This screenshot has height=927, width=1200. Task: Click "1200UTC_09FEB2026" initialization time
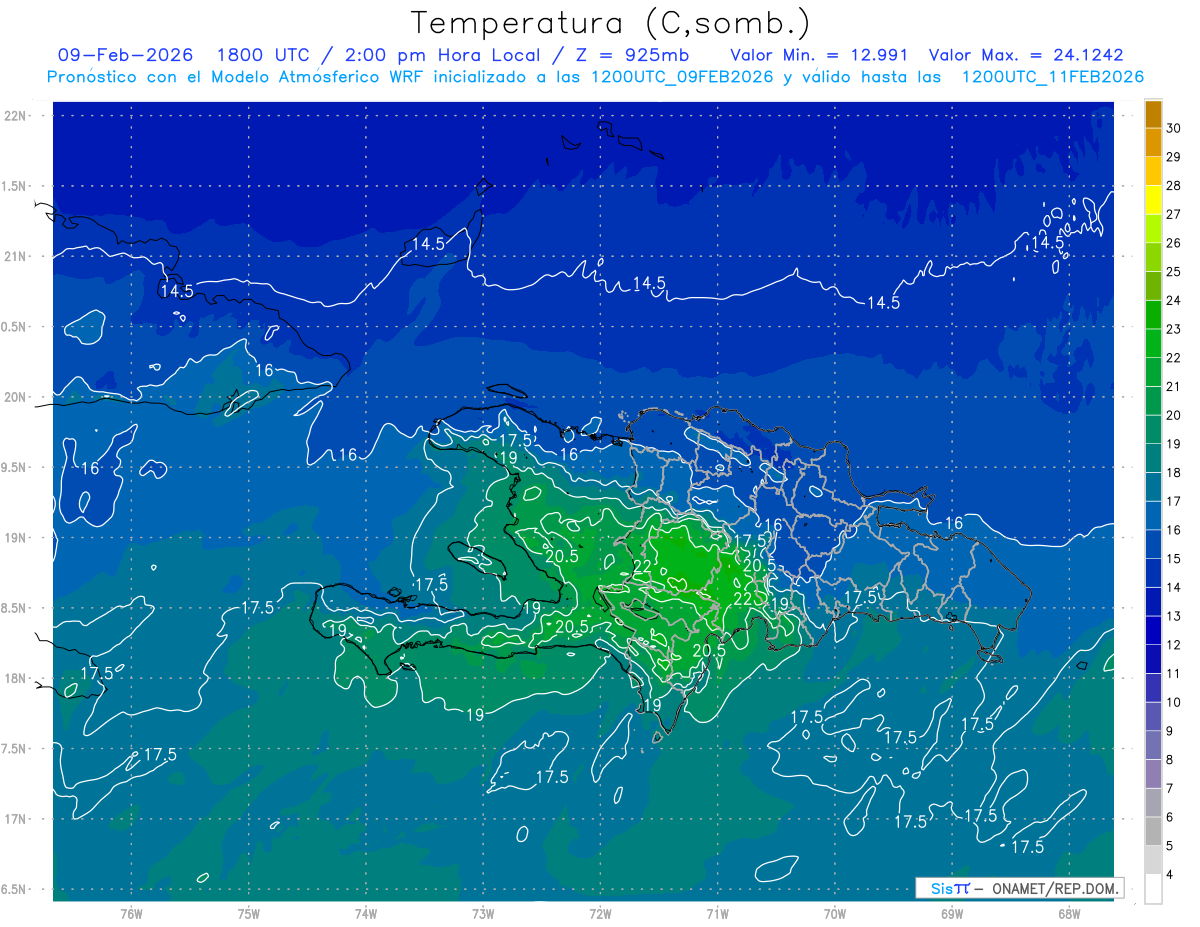683,77
